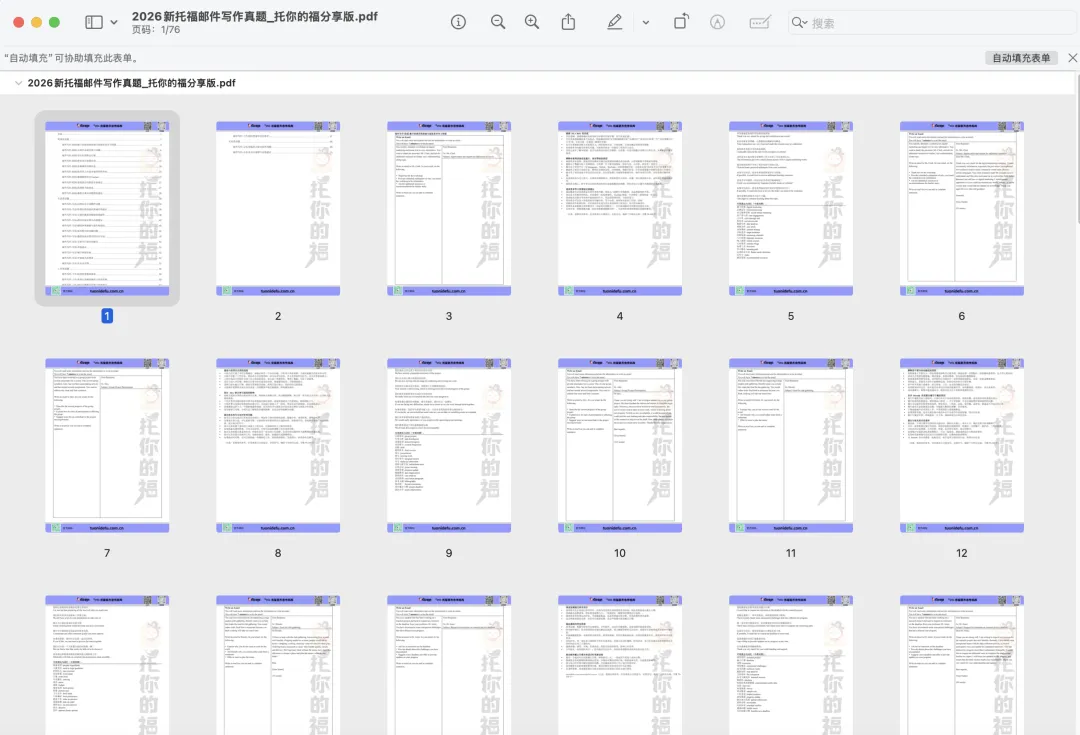Select the text highlight tool

(x=717, y=21)
